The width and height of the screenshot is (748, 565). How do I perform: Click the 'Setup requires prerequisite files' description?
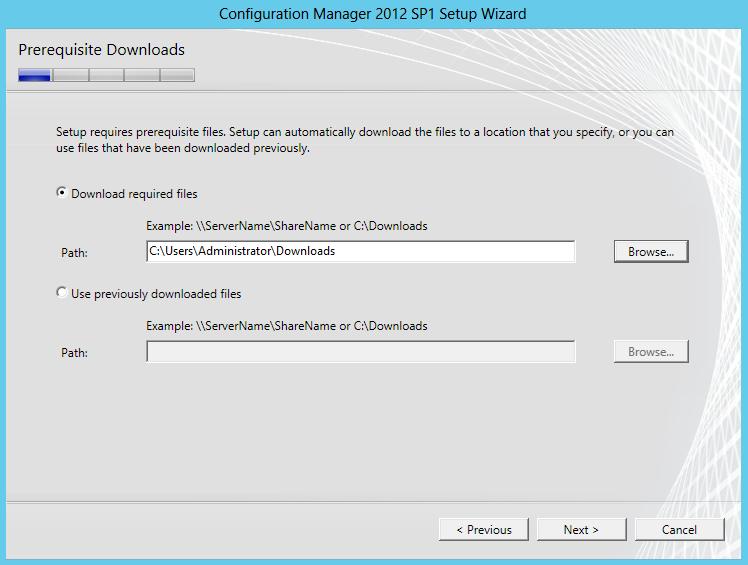click(365, 140)
